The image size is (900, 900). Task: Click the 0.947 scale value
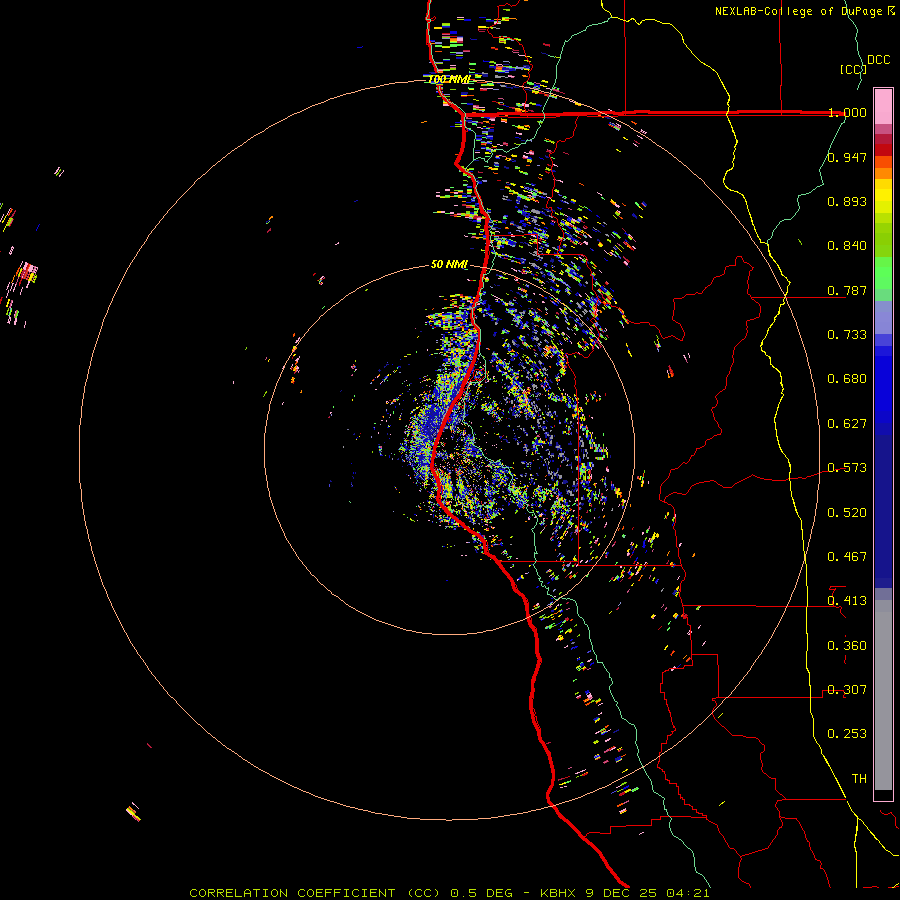[x=847, y=157]
